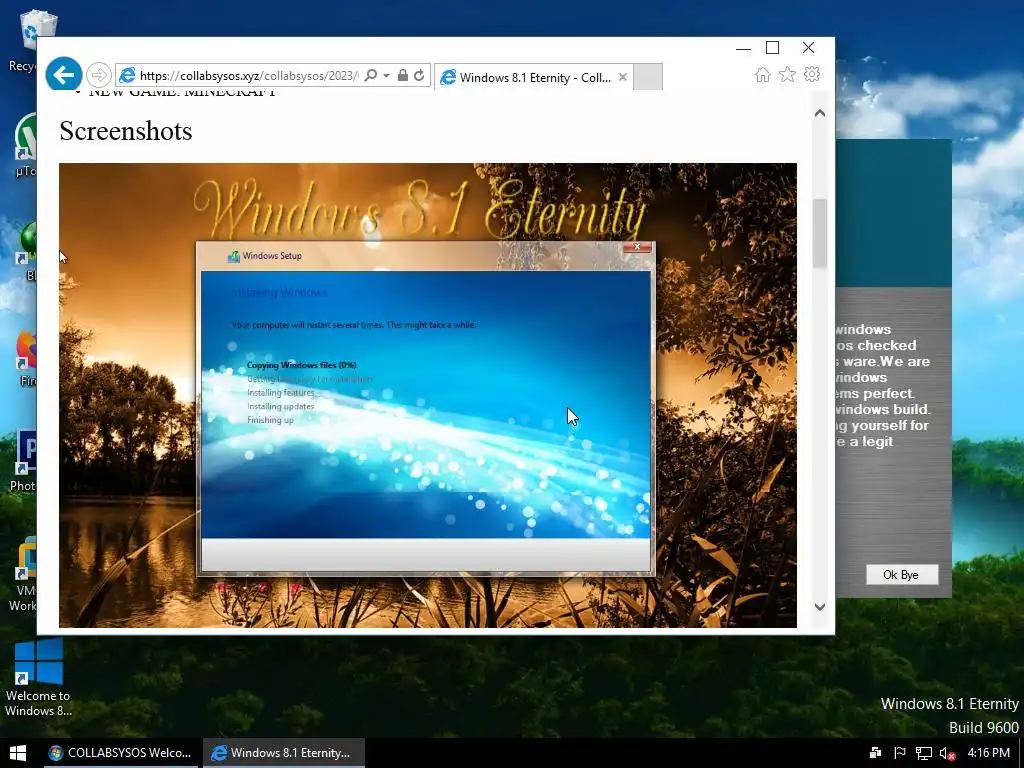Refresh the page with the reload icon
The image size is (1024, 768).
coord(419,75)
